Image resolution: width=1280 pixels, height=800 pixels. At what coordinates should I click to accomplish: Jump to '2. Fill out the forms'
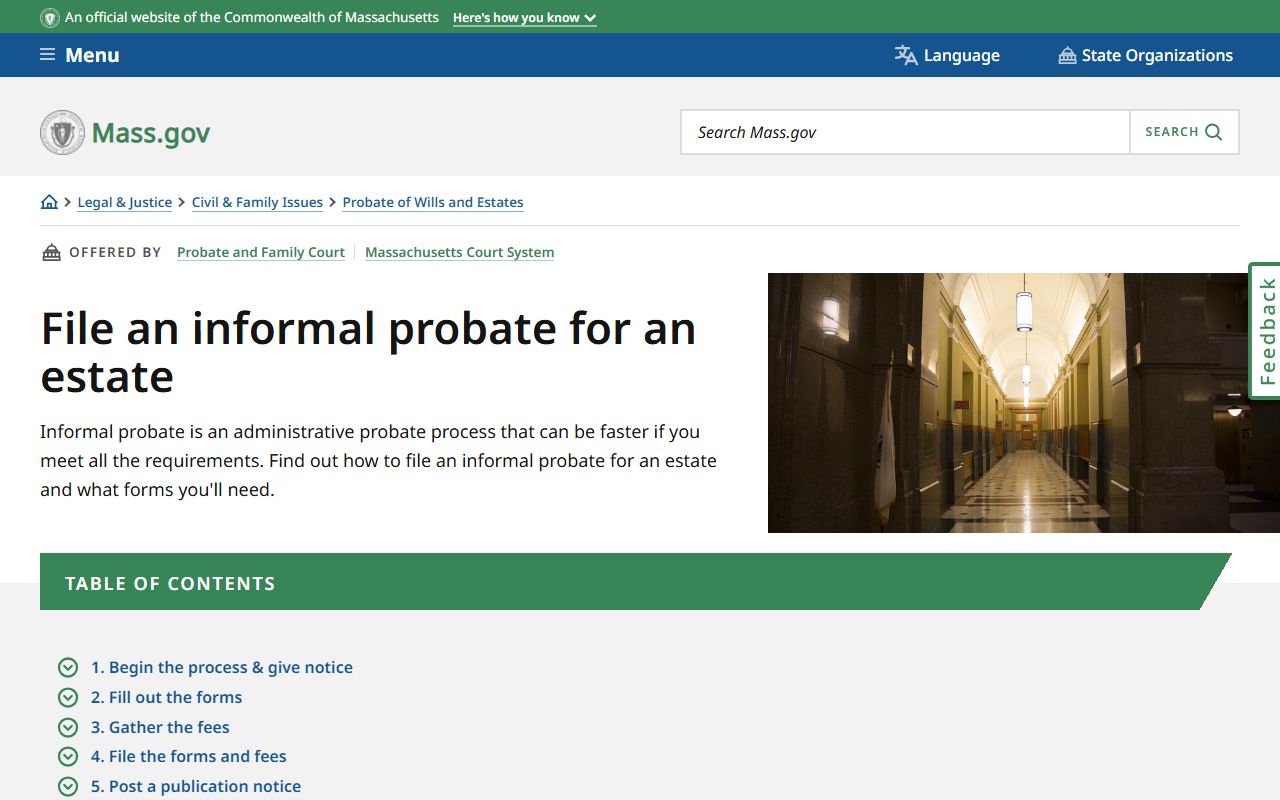167,697
